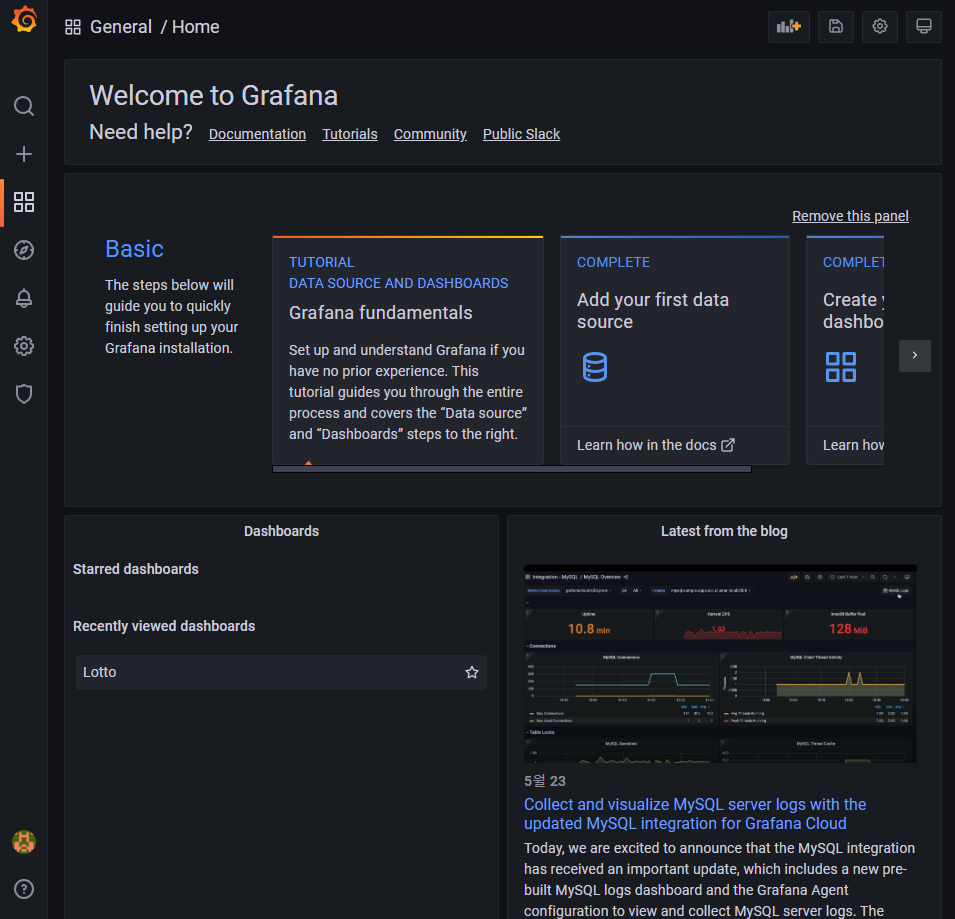Open the Community link
Image resolution: width=955 pixels, height=919 pixels.
(430, 134)
